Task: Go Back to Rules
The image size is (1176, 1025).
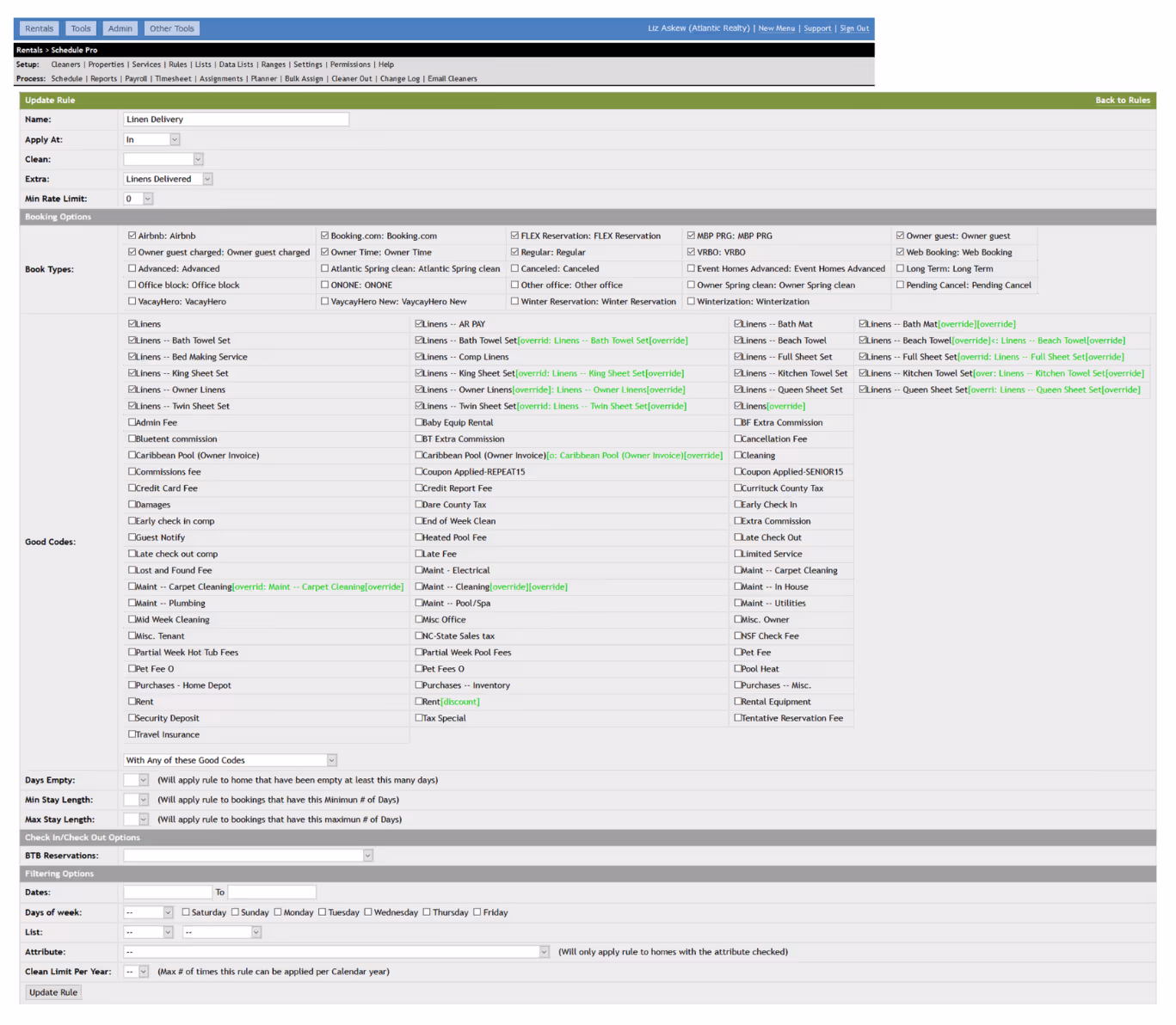Action: coord(1123,101)
